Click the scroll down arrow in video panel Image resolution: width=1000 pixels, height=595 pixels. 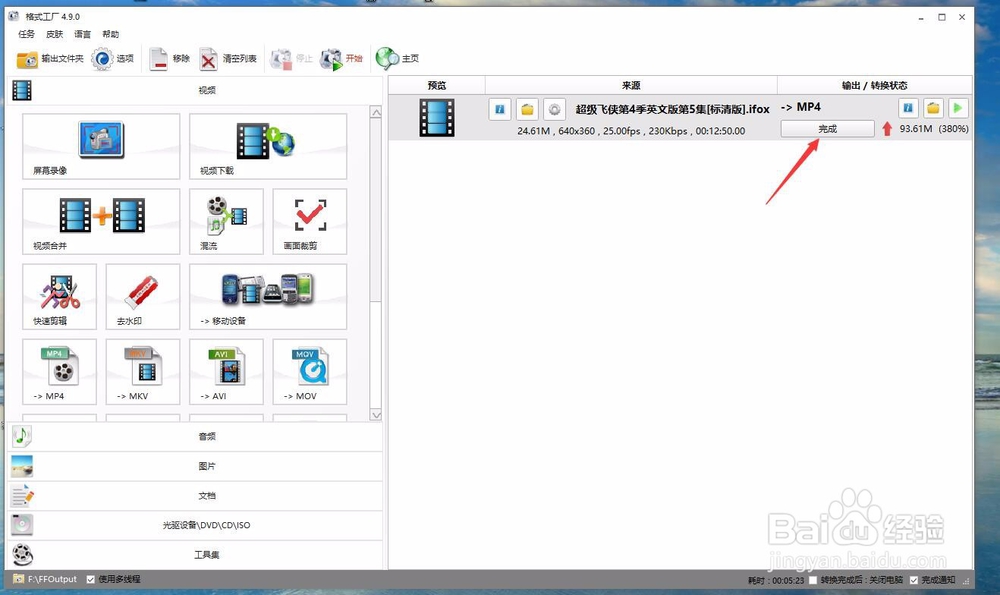pos(376,415)
